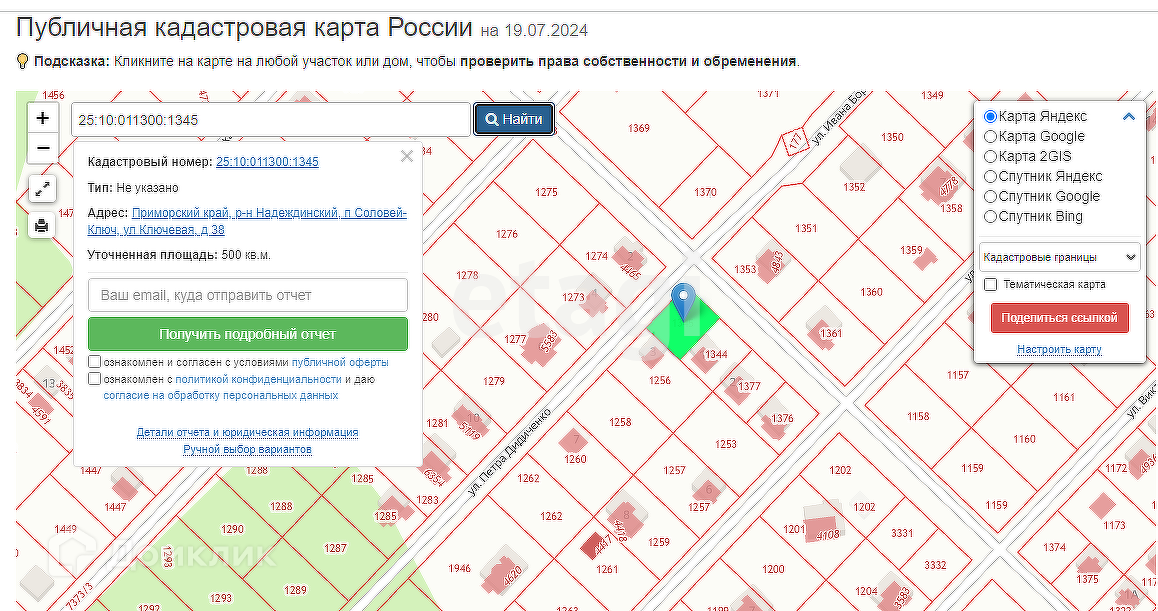The height and width of the screenshot is (611, 1158).
Task: Close the parcel info popup
Action: (x=406, y=156)
